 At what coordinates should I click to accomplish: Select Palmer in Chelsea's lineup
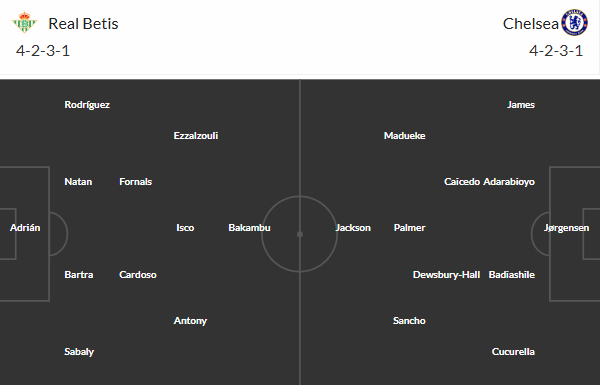pos(409,228)
